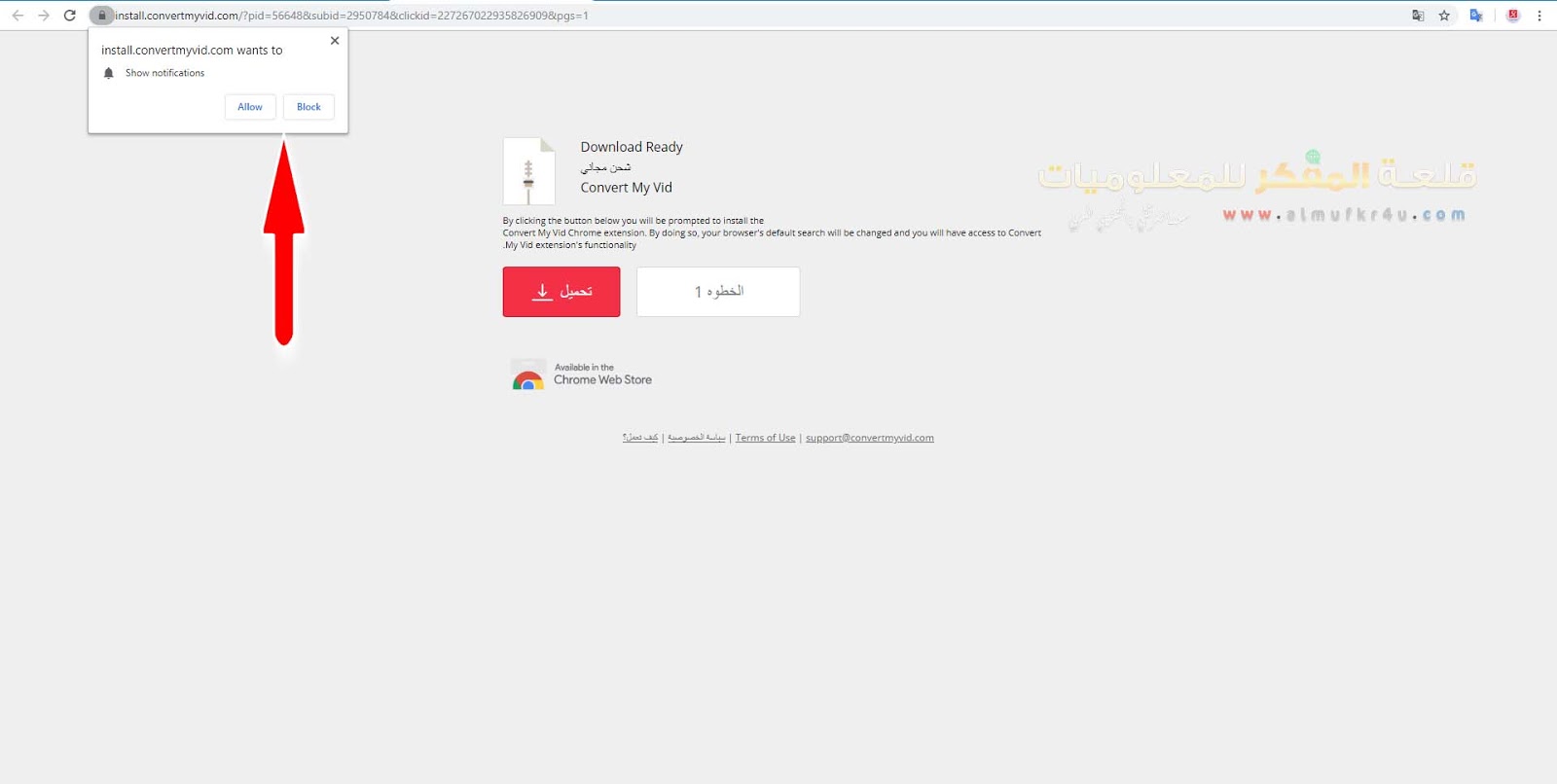Open the translate page icon in address bar

[1418, 16]
